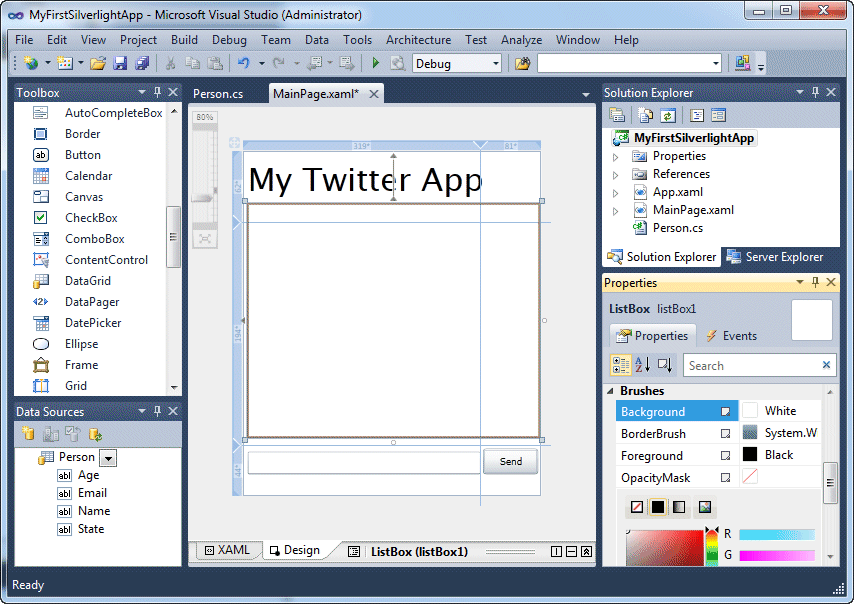Switch to the XAML view tab
This screenshot has height=604, width=854.
tap(227, 550)
